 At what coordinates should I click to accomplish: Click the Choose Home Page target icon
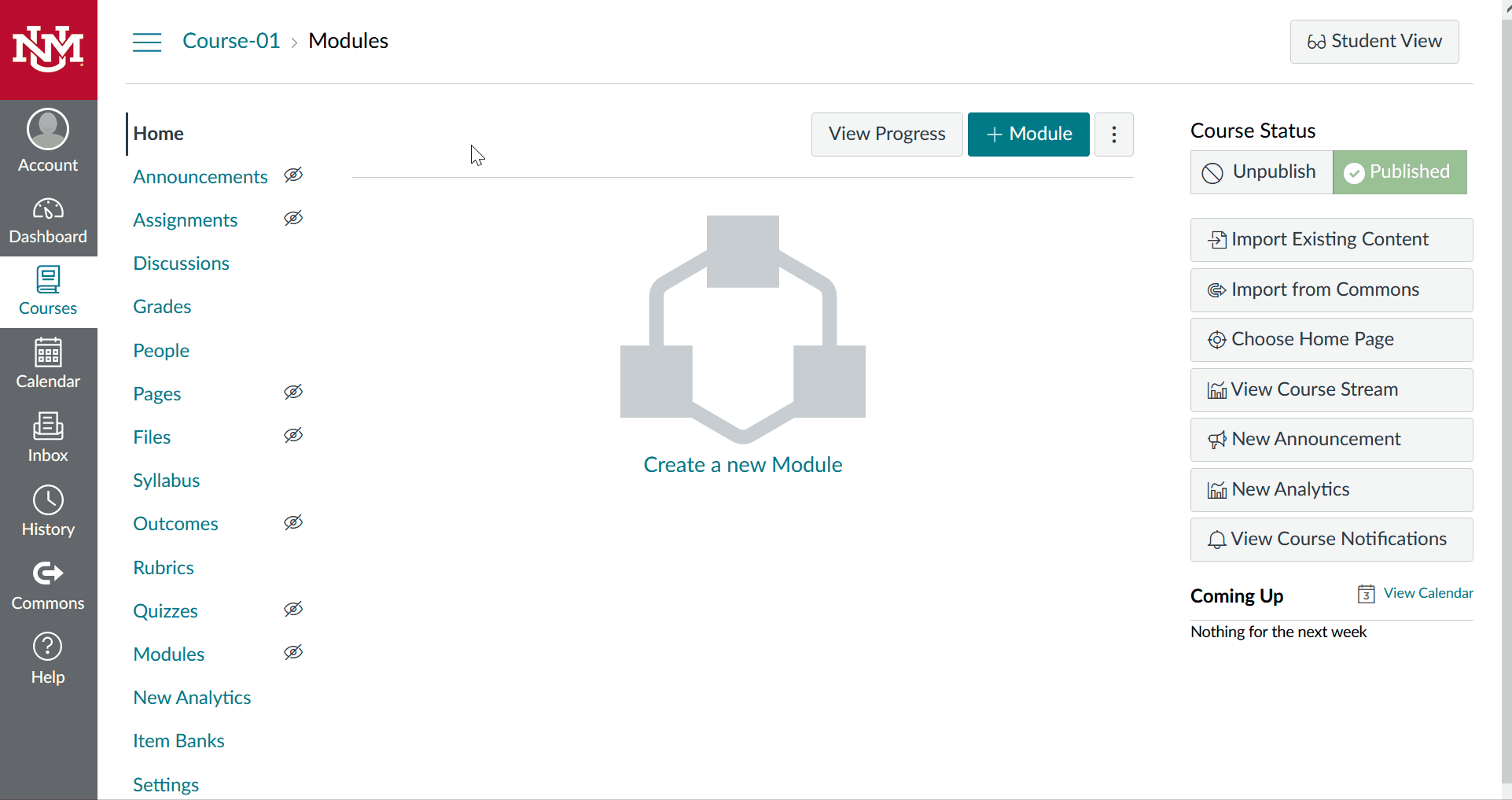coord(1217,340)
